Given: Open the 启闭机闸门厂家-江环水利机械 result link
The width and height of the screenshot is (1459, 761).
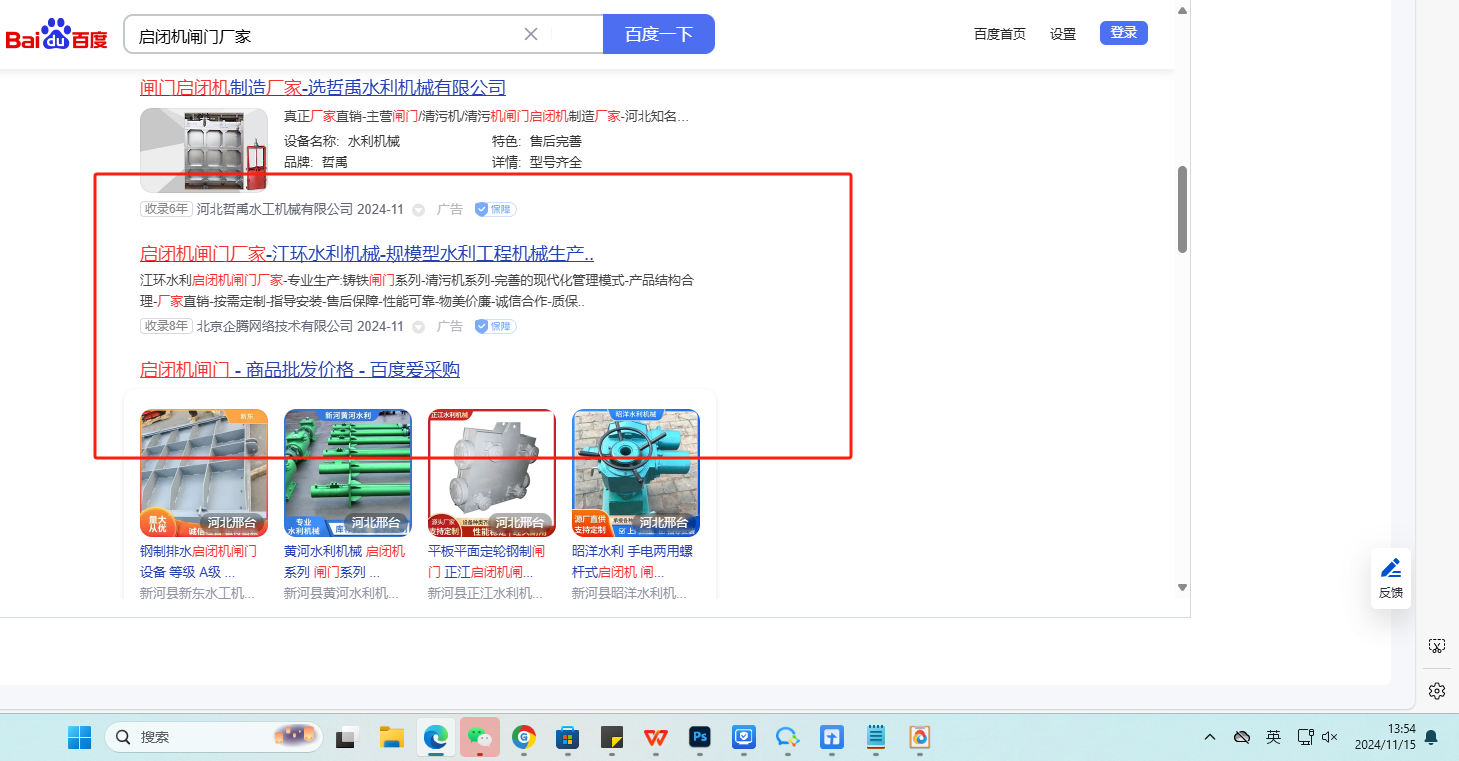Looking at the screenshot, I should tap(367, 254).
